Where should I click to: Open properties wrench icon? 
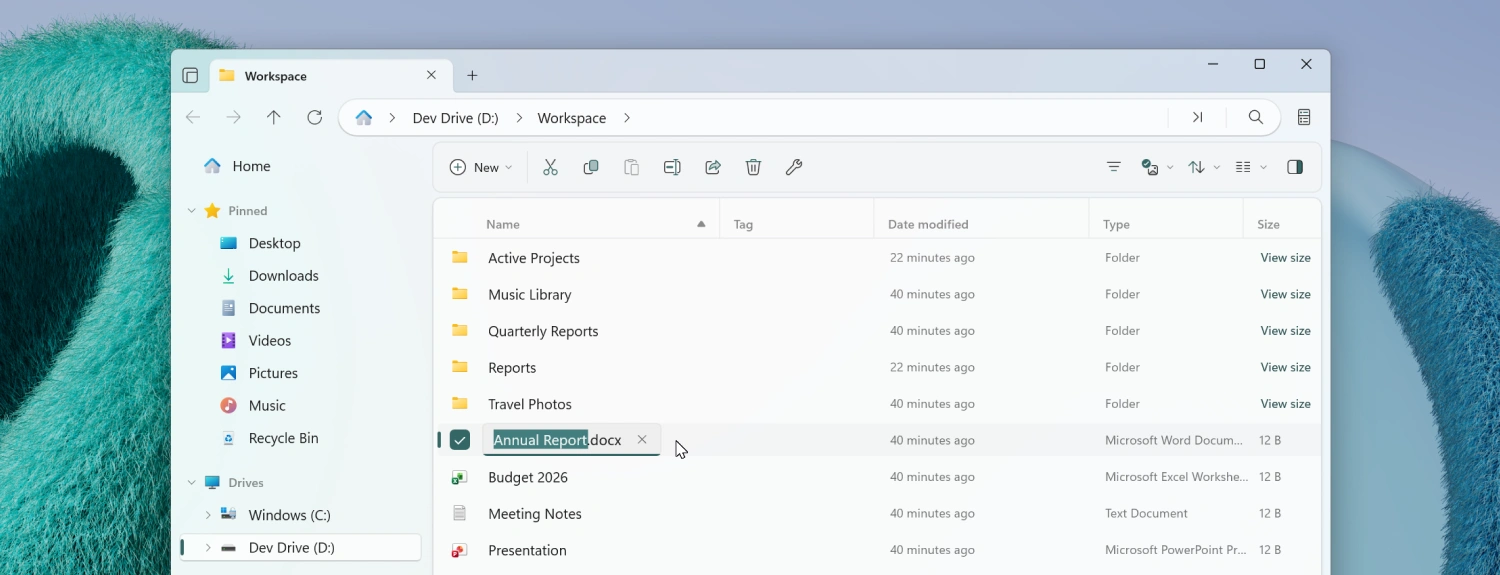tap(794, 167)
